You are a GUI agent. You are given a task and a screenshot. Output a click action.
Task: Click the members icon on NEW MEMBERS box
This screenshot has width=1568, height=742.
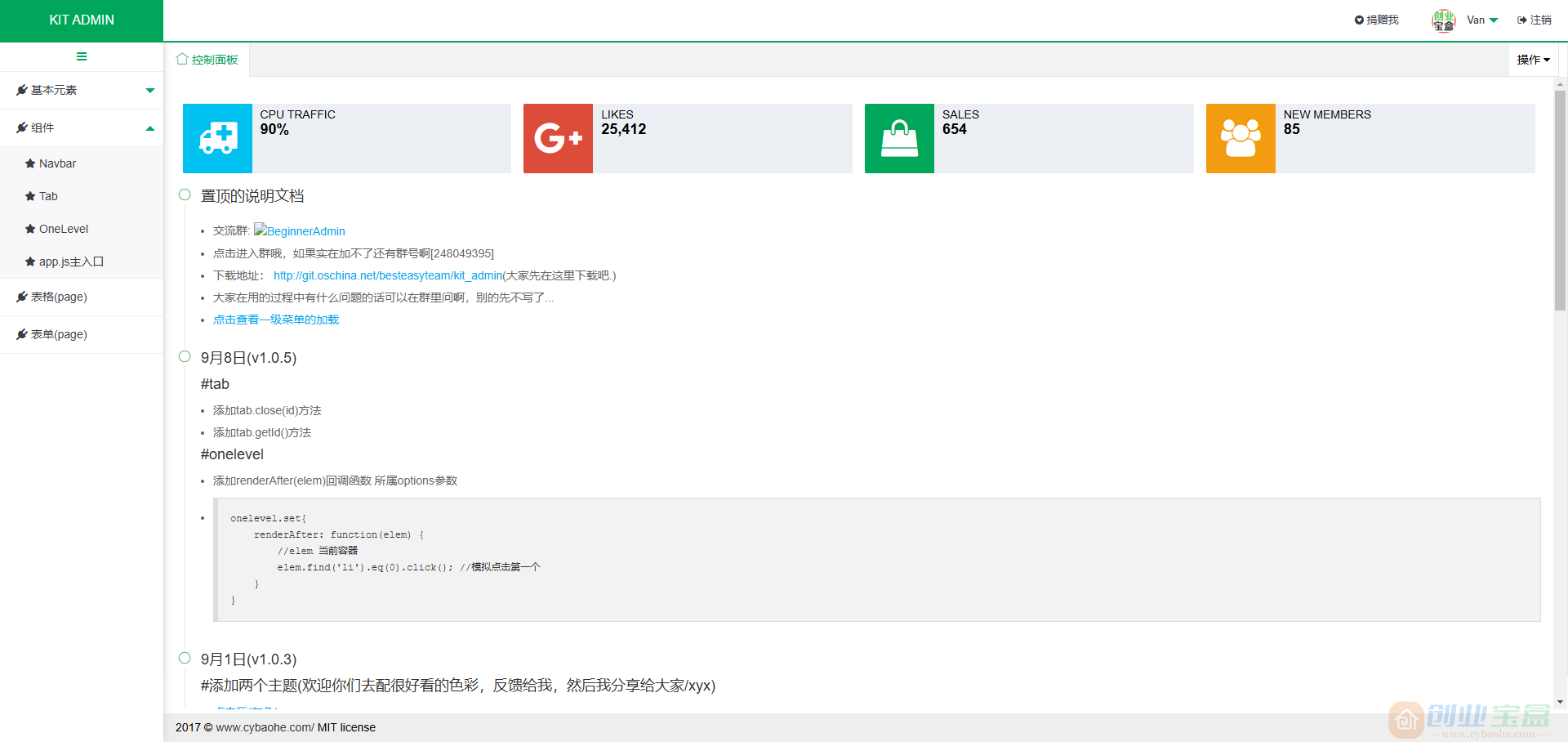(x=1240, y=138)
